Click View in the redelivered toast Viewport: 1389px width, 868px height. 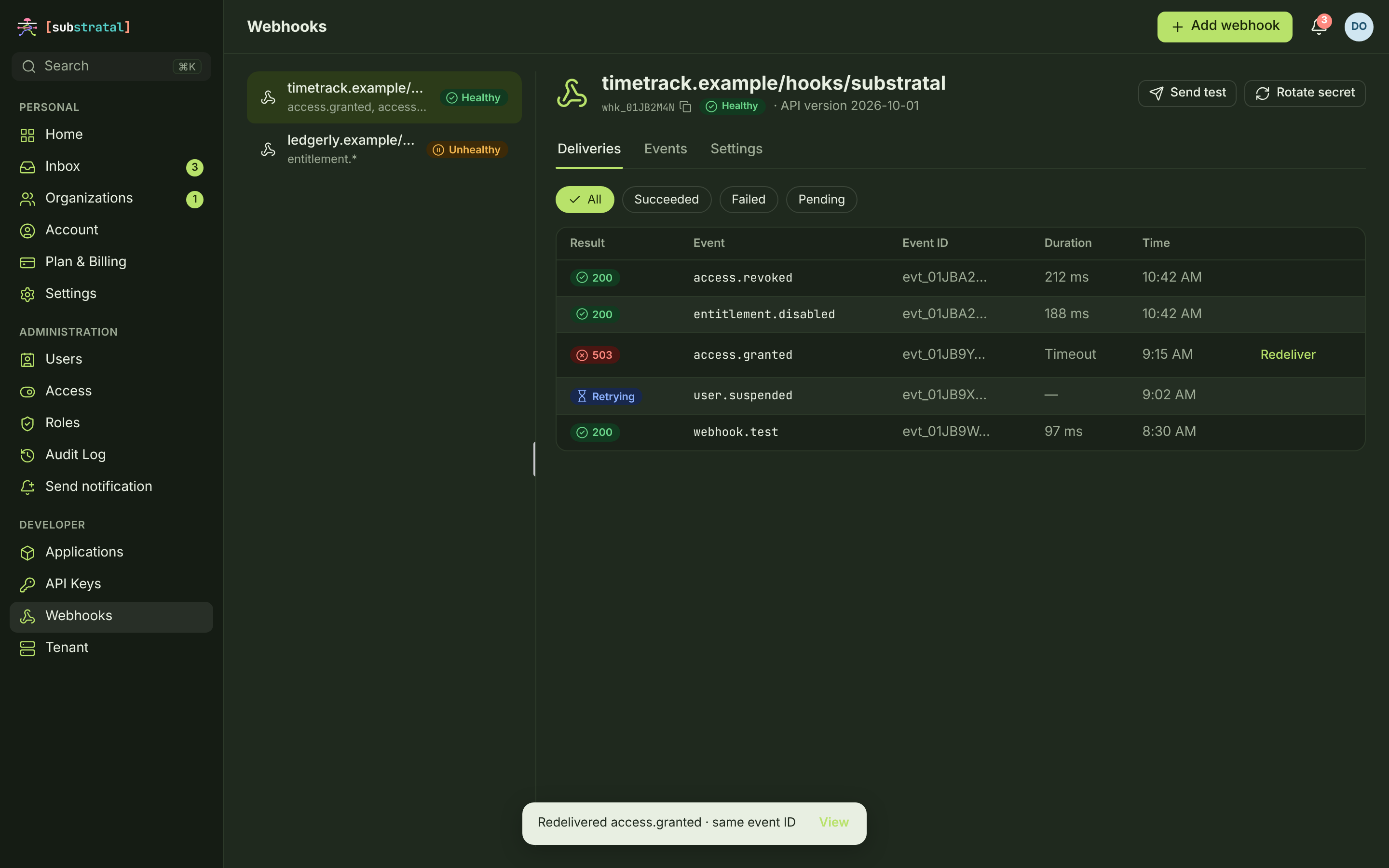coord(833,823)
